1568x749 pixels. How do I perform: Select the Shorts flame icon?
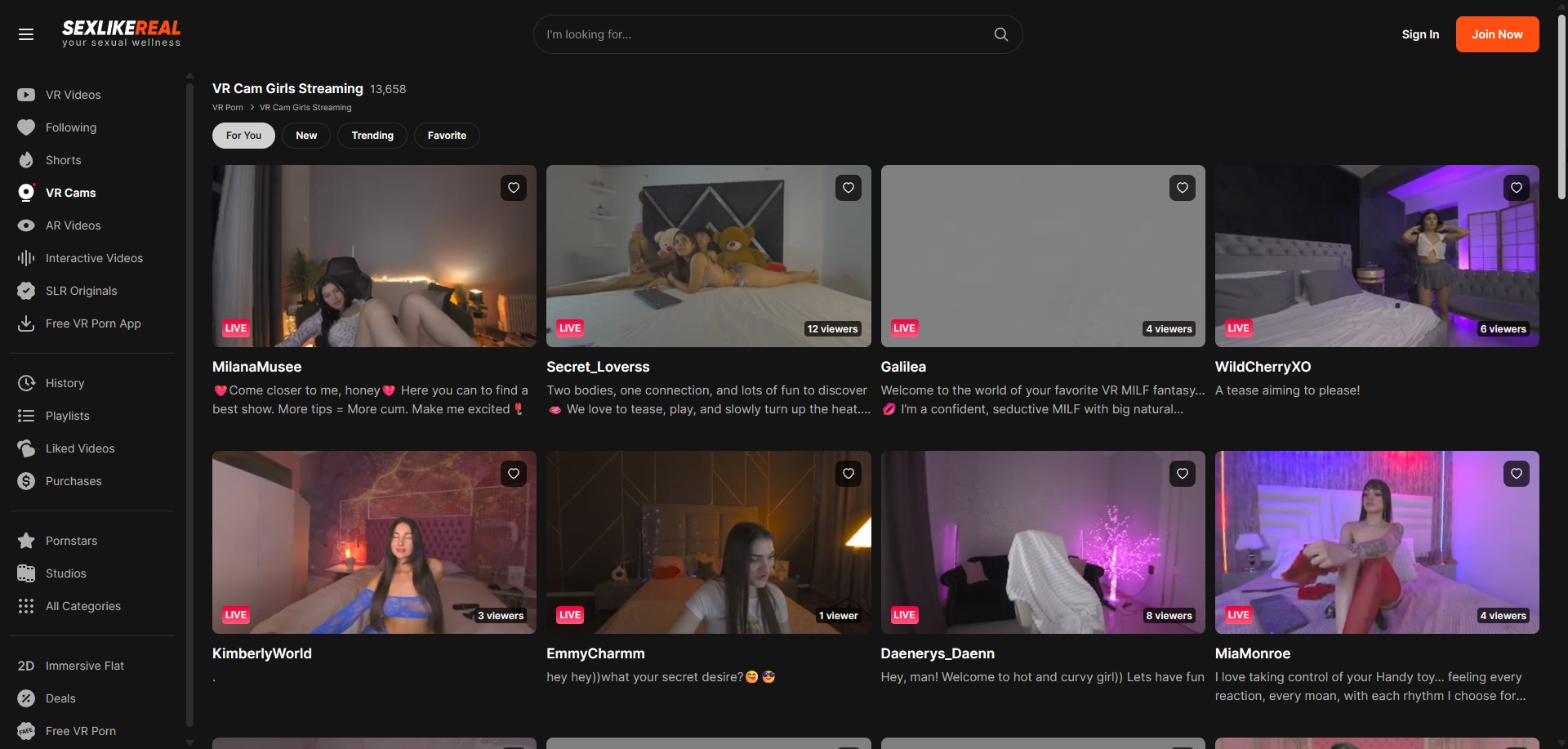[x=26, y=160]
